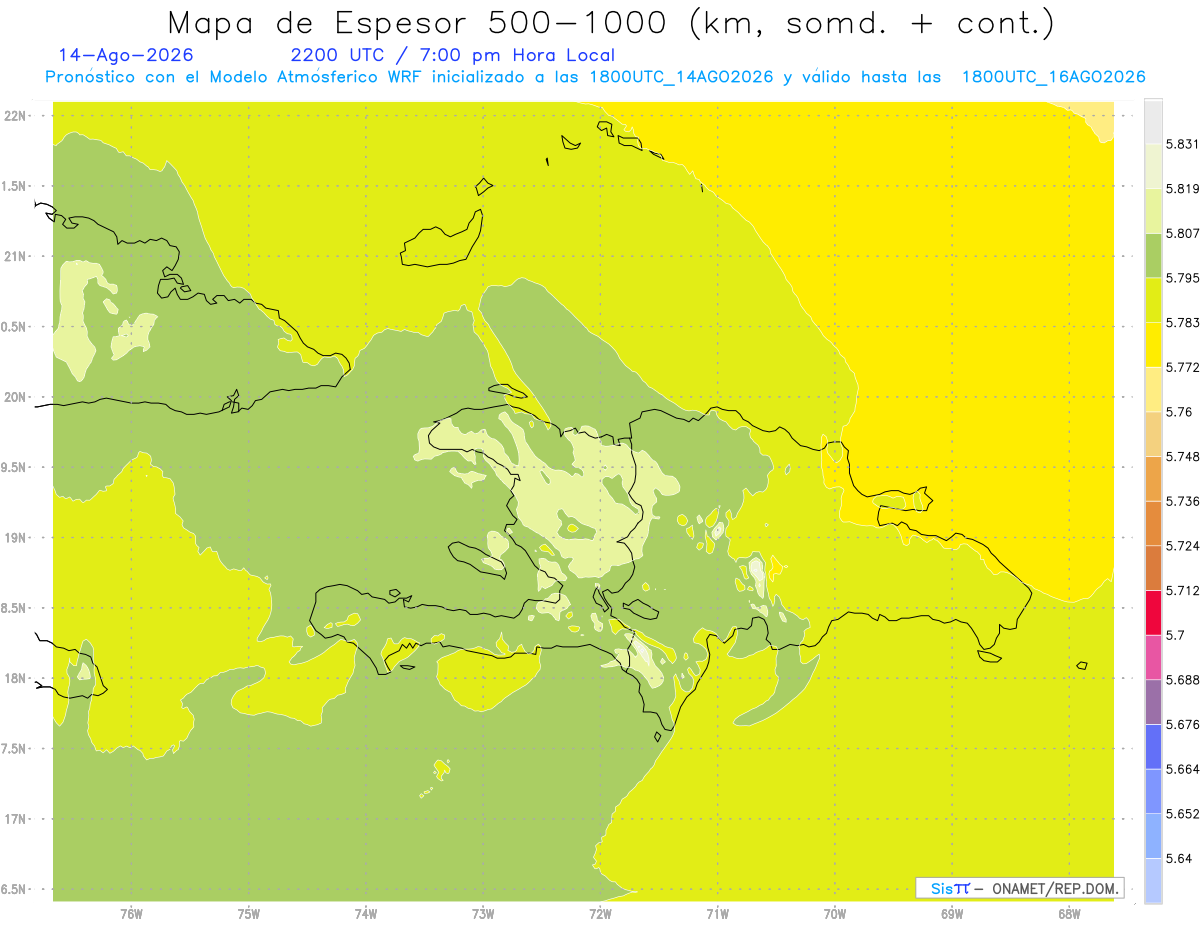Click the 18N latitude label
This screenshot has width=1200, height=927.
15,679
